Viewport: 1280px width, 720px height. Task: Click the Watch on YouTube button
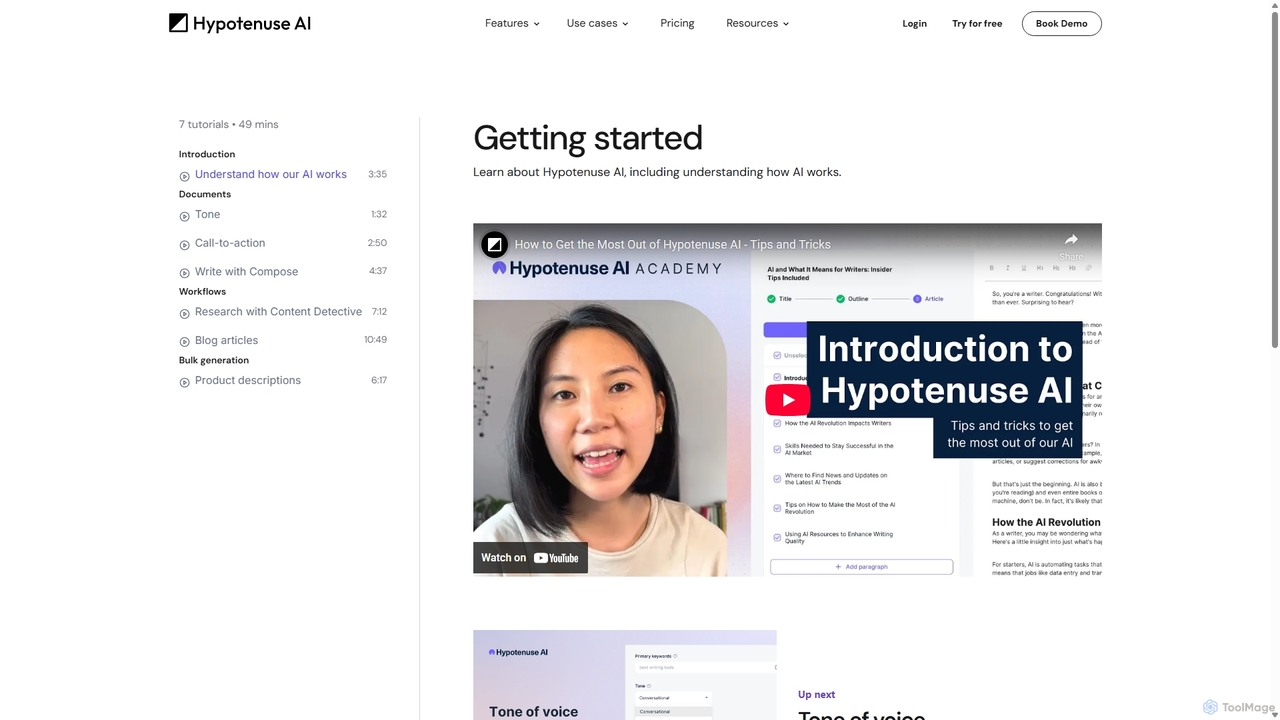pos(530,558)
